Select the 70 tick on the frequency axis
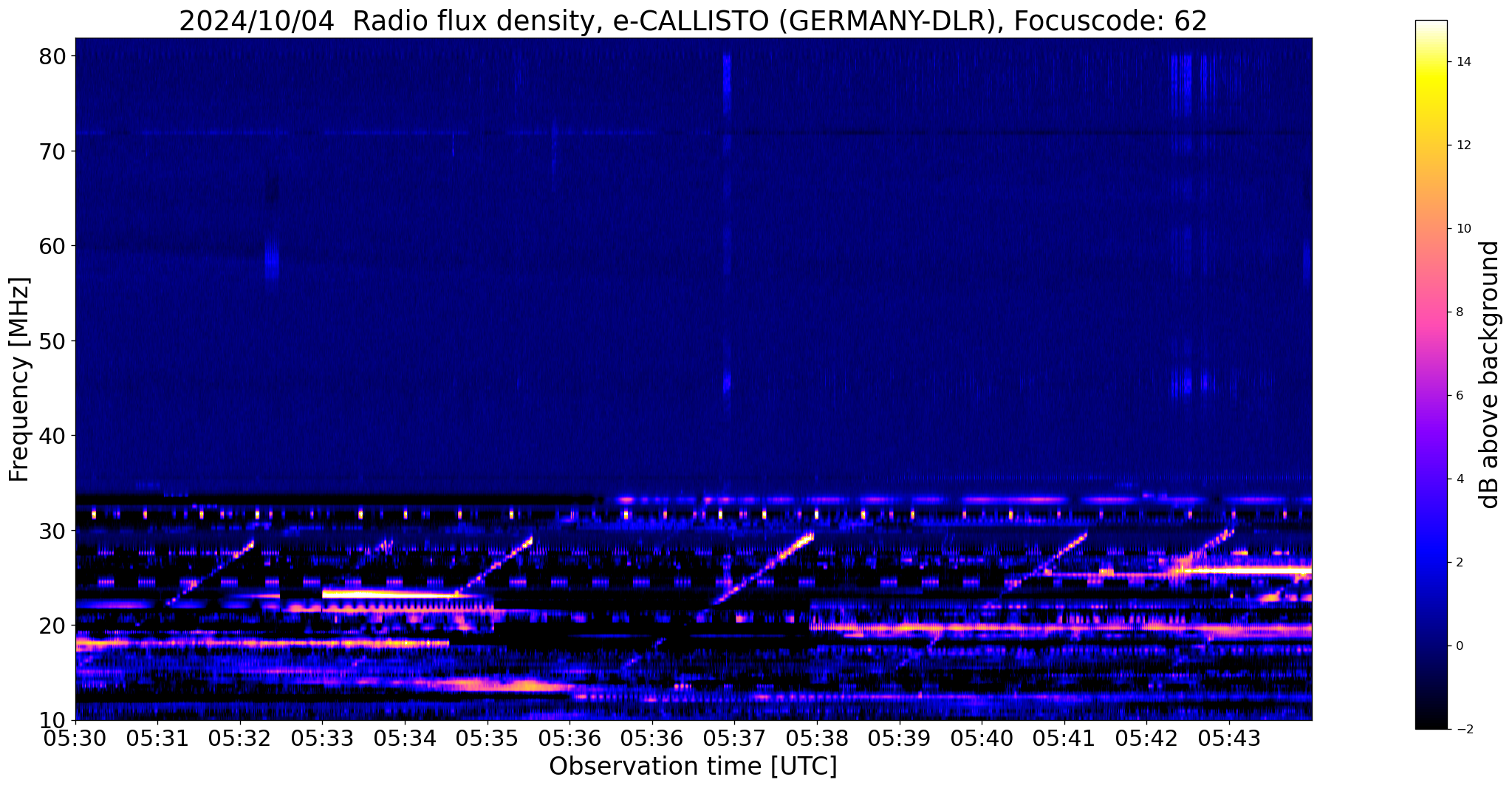This screenshot has height=788, width=1512. pyautogui.click(x=52, y=151)
